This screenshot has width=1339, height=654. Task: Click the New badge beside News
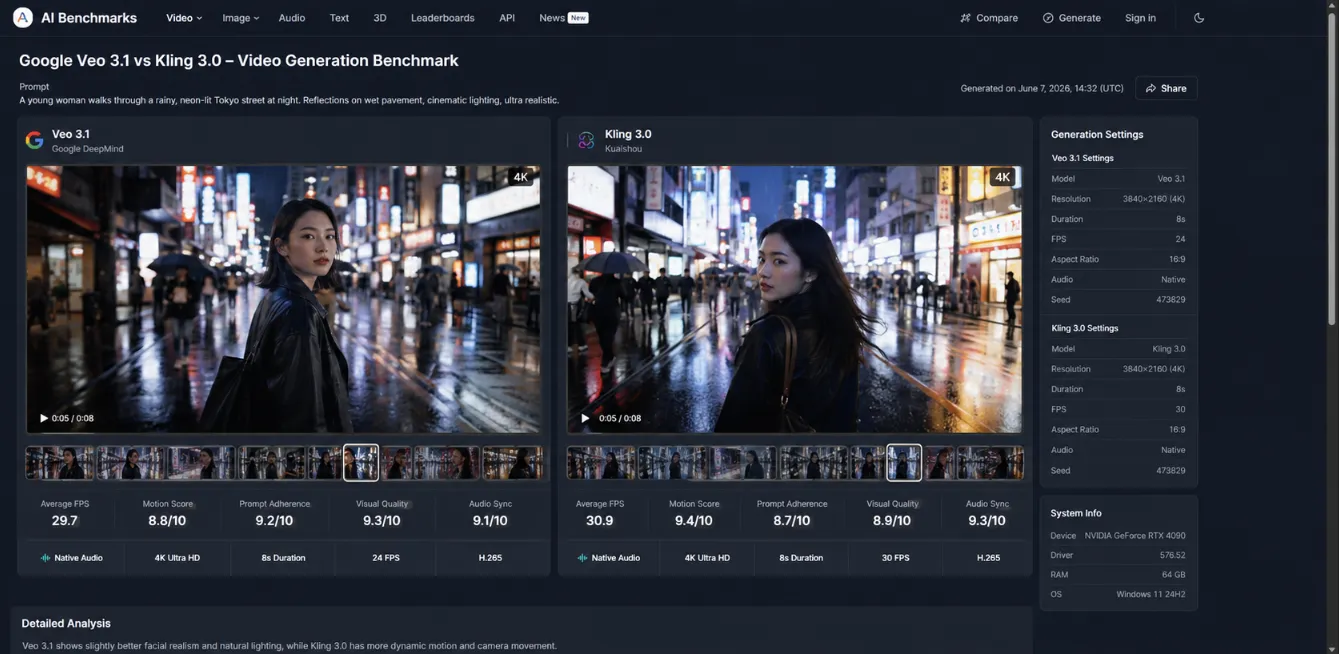click(x=578, y=18)
